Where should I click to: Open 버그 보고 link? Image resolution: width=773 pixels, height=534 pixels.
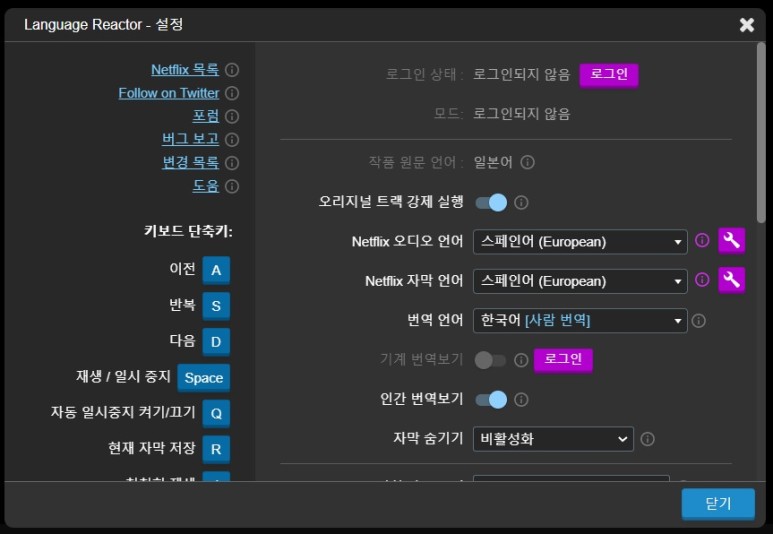190,139
